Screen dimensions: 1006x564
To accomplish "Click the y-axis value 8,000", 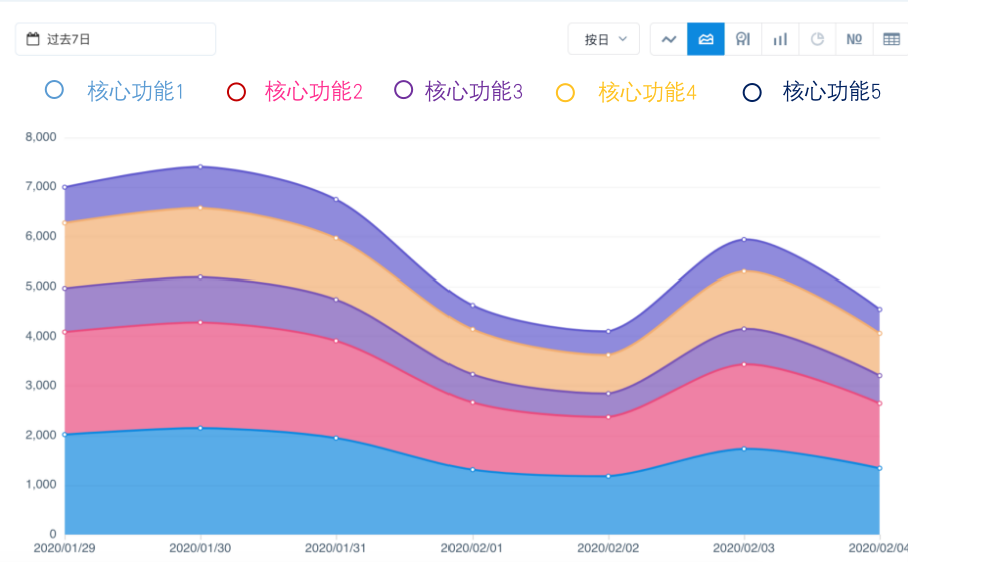I will pos(41,137).
